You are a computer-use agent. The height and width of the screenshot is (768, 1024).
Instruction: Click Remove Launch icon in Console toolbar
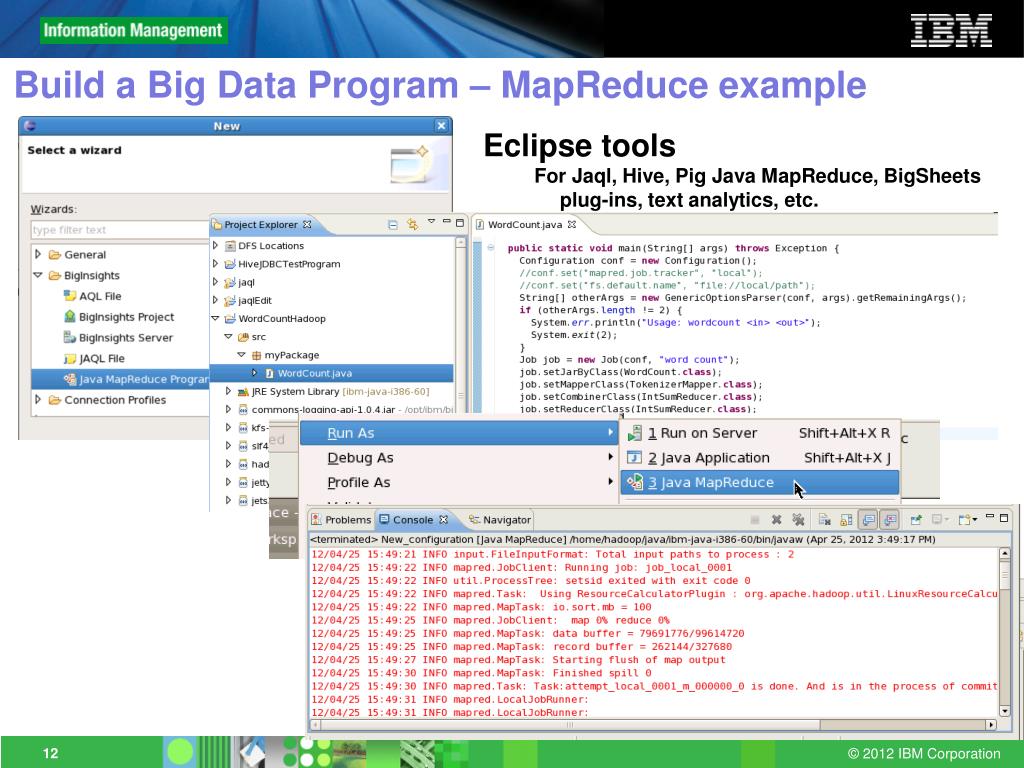pyautogui.click(x=776, y=520)
